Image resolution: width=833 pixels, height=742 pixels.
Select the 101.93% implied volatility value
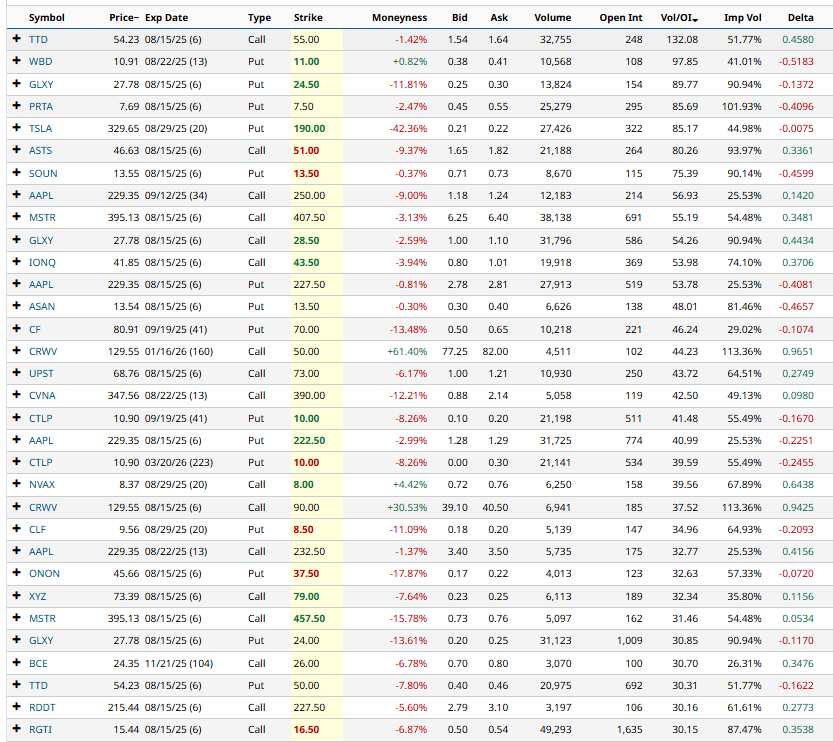coord(742,106)
